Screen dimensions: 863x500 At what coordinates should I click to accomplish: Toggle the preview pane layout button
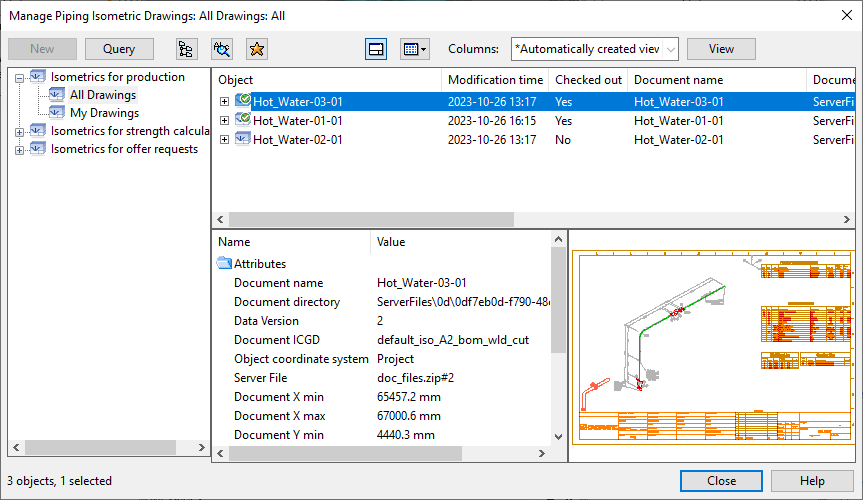tap(376, 49)
